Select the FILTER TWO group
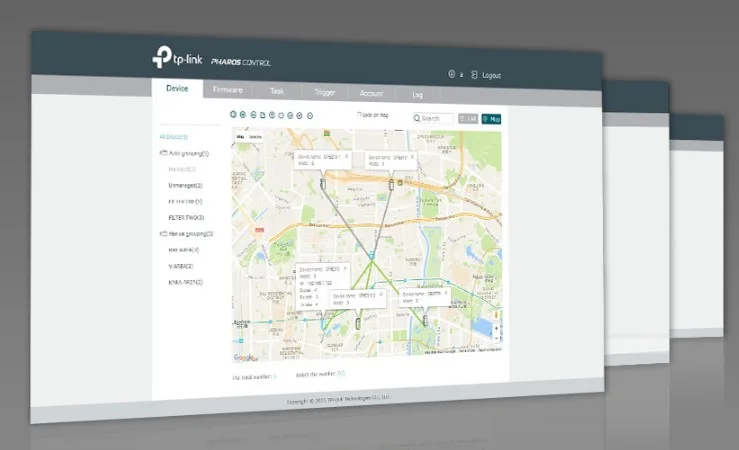The width and height of the screenshot is (739, 450). [x=186, y=217]
